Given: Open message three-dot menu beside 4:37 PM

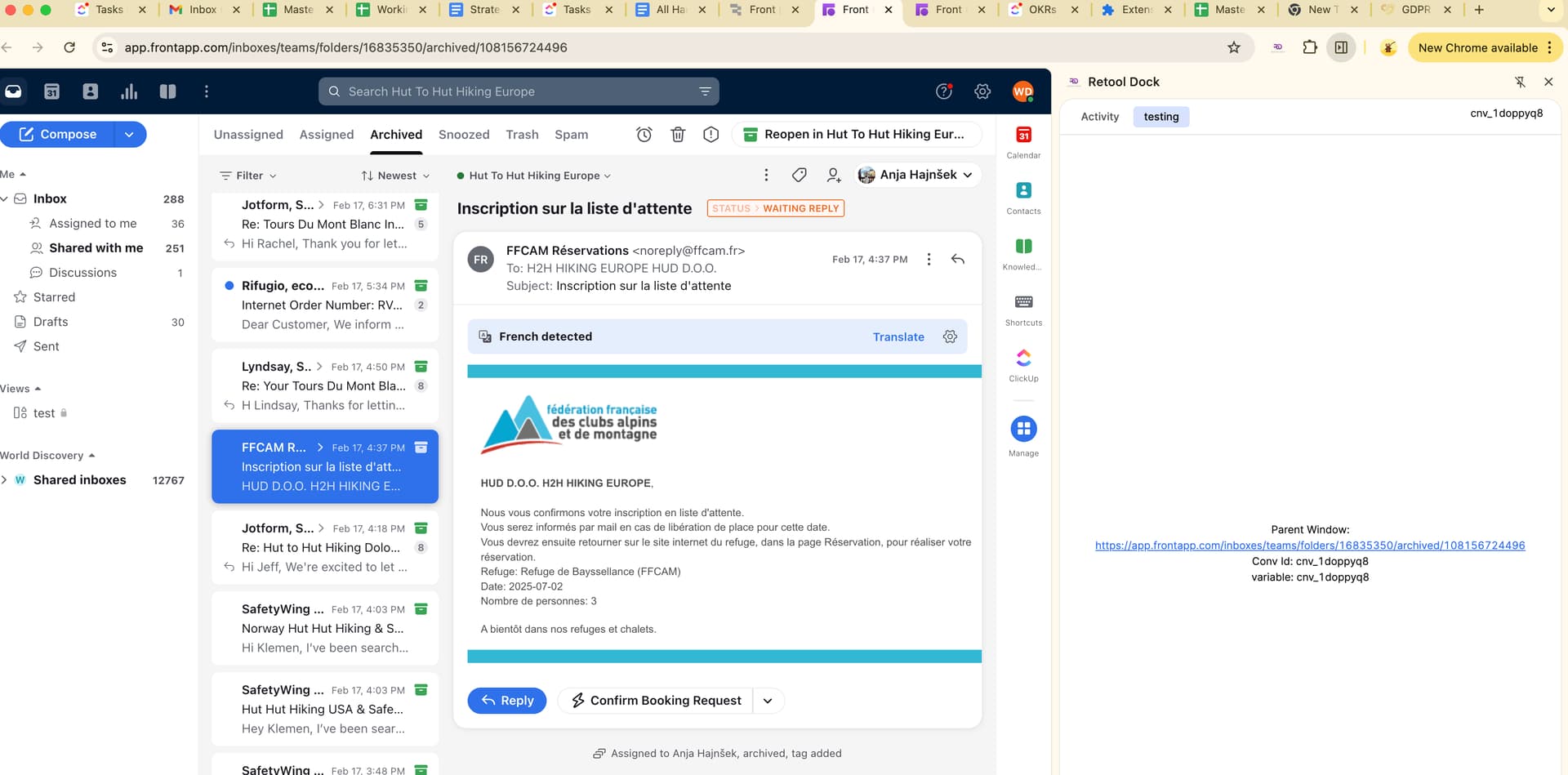Looking at the screenshot, I should coord(929,259).
